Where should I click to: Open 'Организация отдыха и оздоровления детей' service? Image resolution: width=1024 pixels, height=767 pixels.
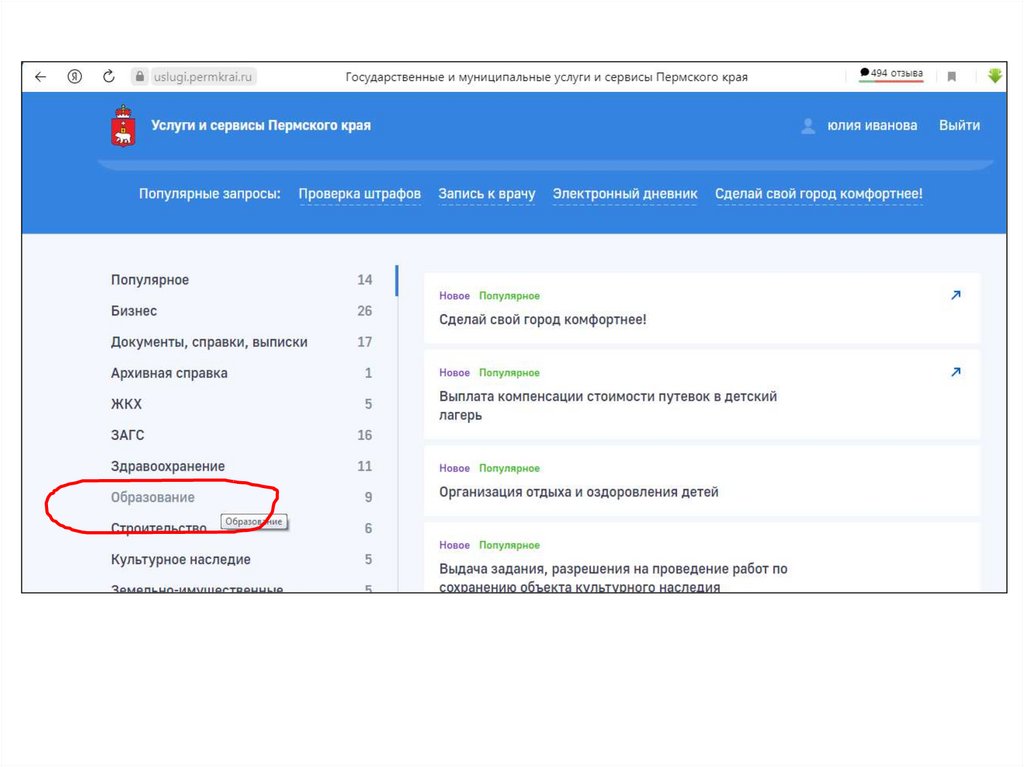tap(578, 492)
